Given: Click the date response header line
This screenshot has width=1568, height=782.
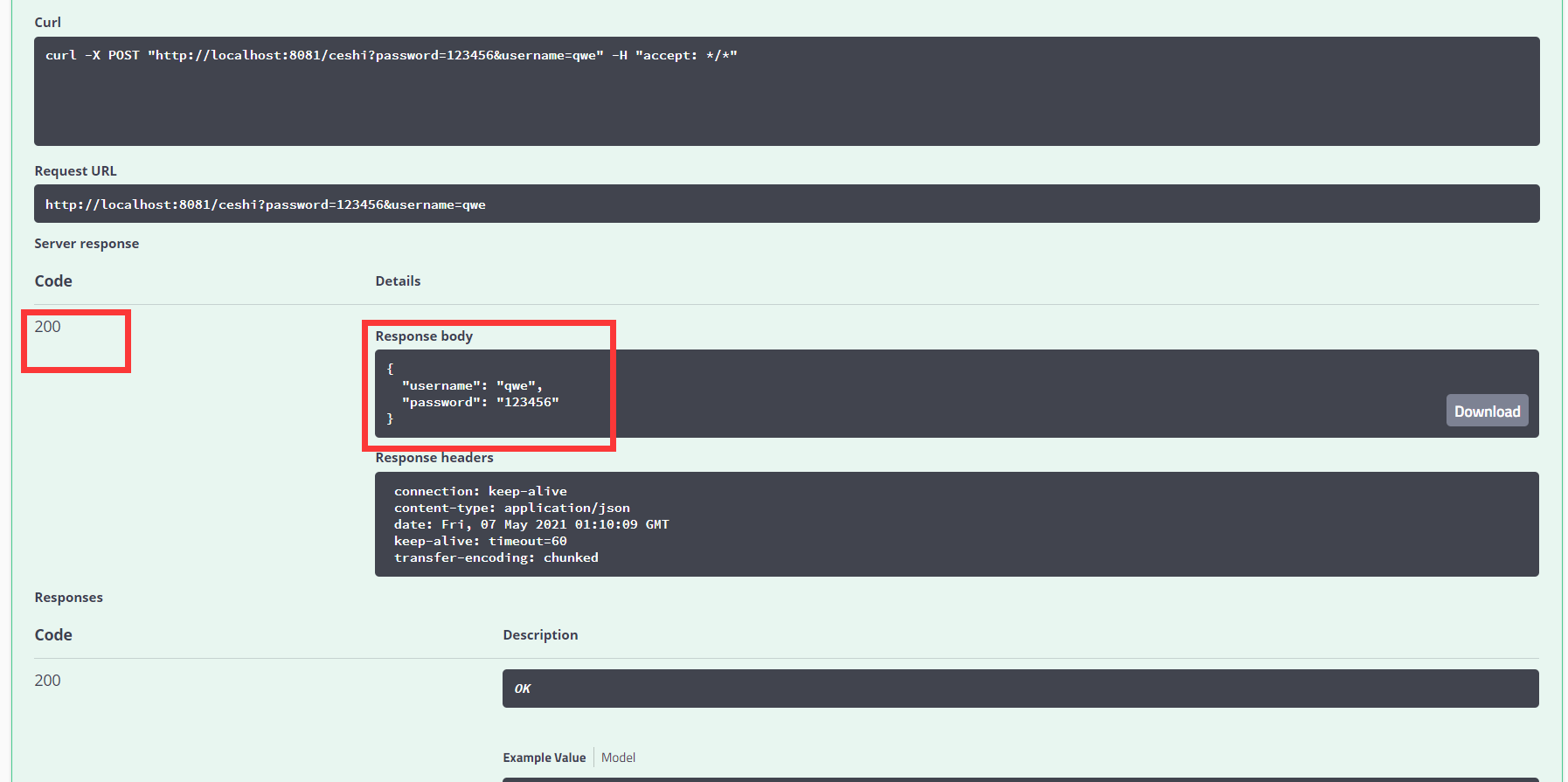Looking at the screenshot, I should click(531, 524).
